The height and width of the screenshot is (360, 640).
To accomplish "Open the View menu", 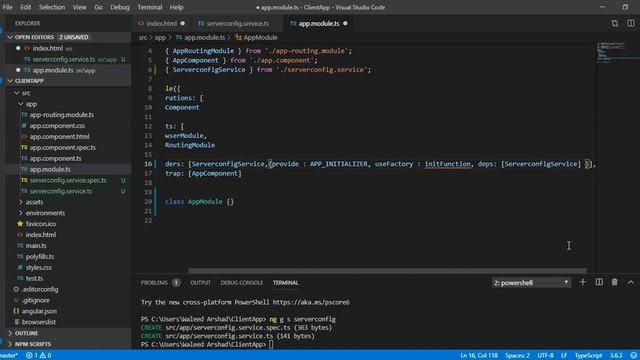I will tap(79, 7).
